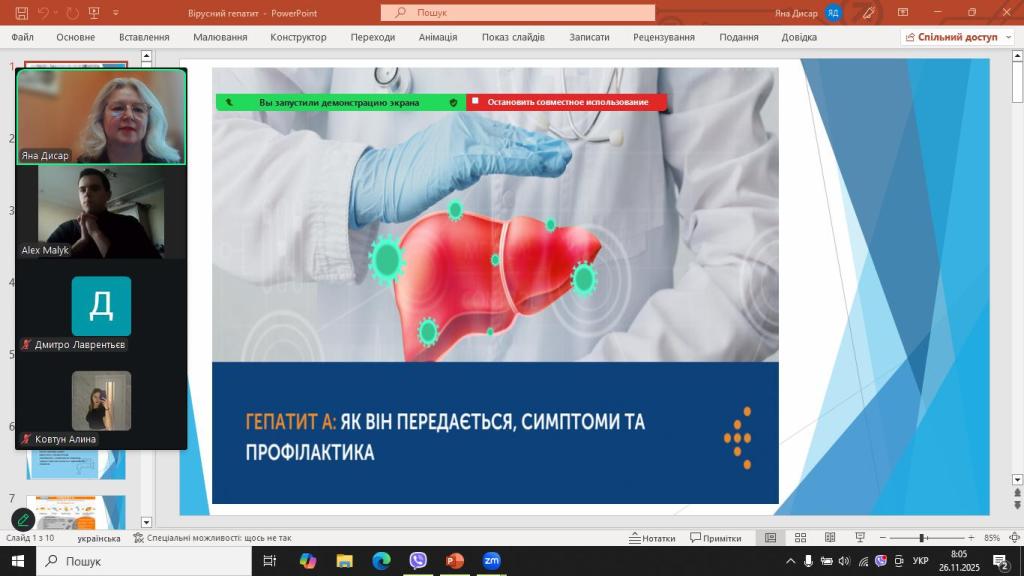Show hidden system tray icons
Image resolution: width=1024 pixels, height=576 pixels.
(790, 561)
